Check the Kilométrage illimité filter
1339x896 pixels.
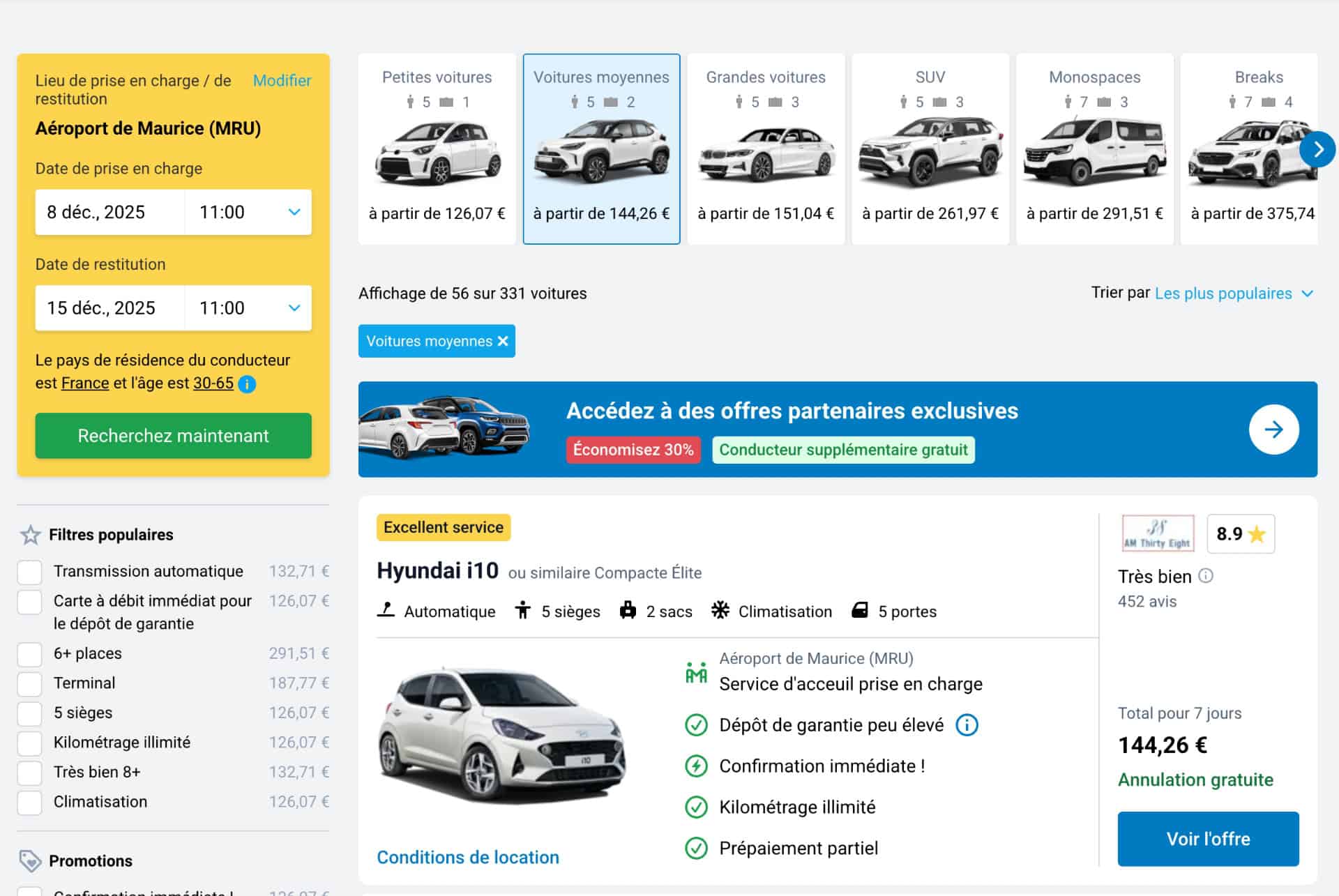[x=29, y=743]
